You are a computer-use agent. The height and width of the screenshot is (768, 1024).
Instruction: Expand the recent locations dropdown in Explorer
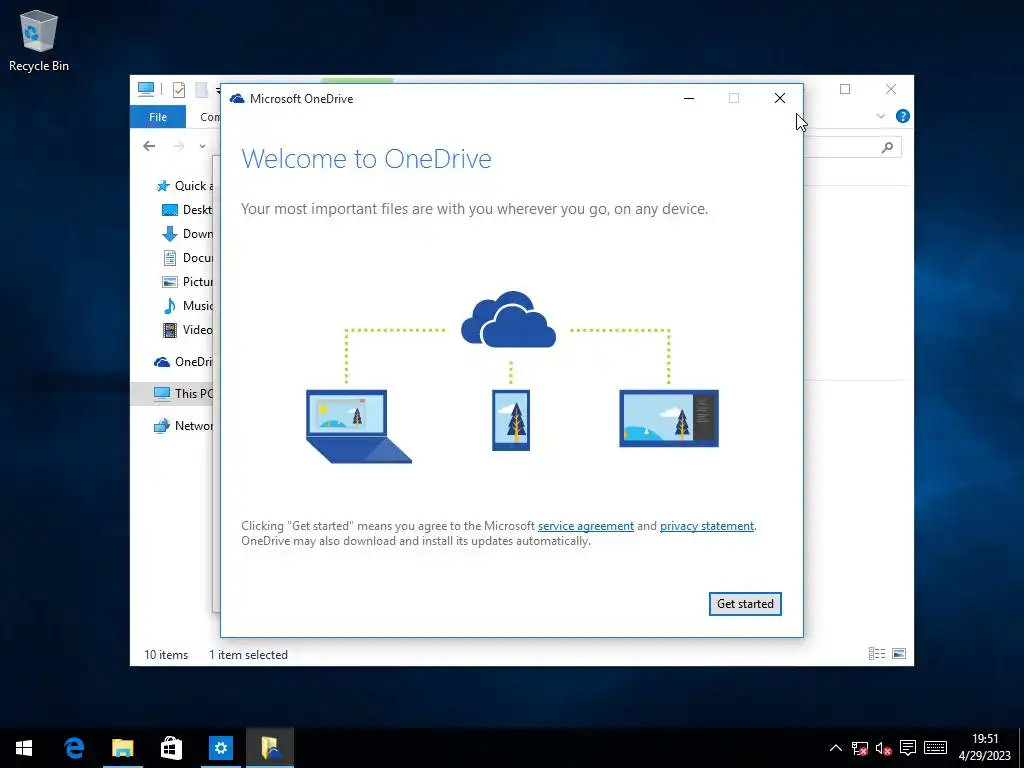pos(202,146)
